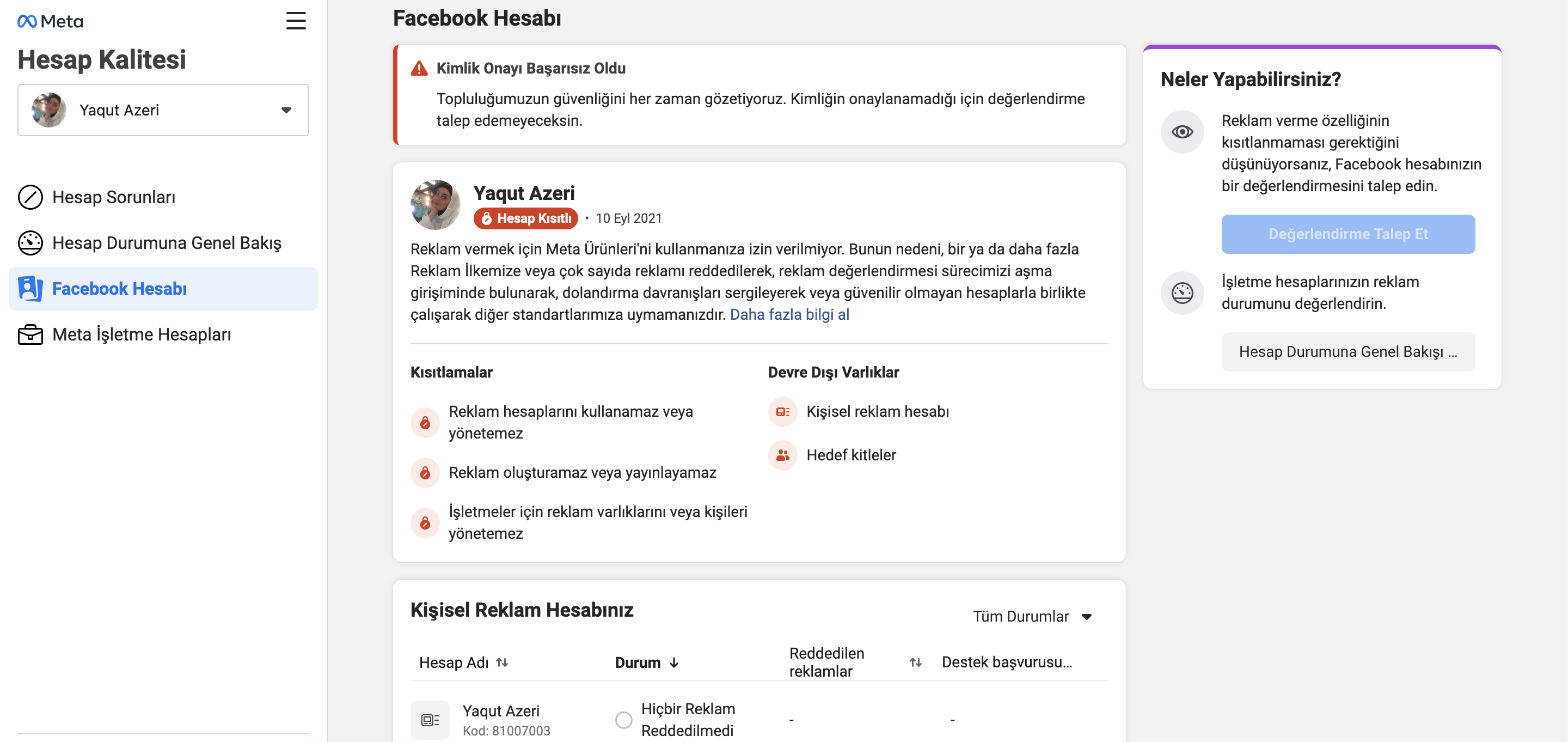Click lock icon beside Reklam oluşturamaz veya yayınlayamaz

pyautogui.click(x=425, y=473)
